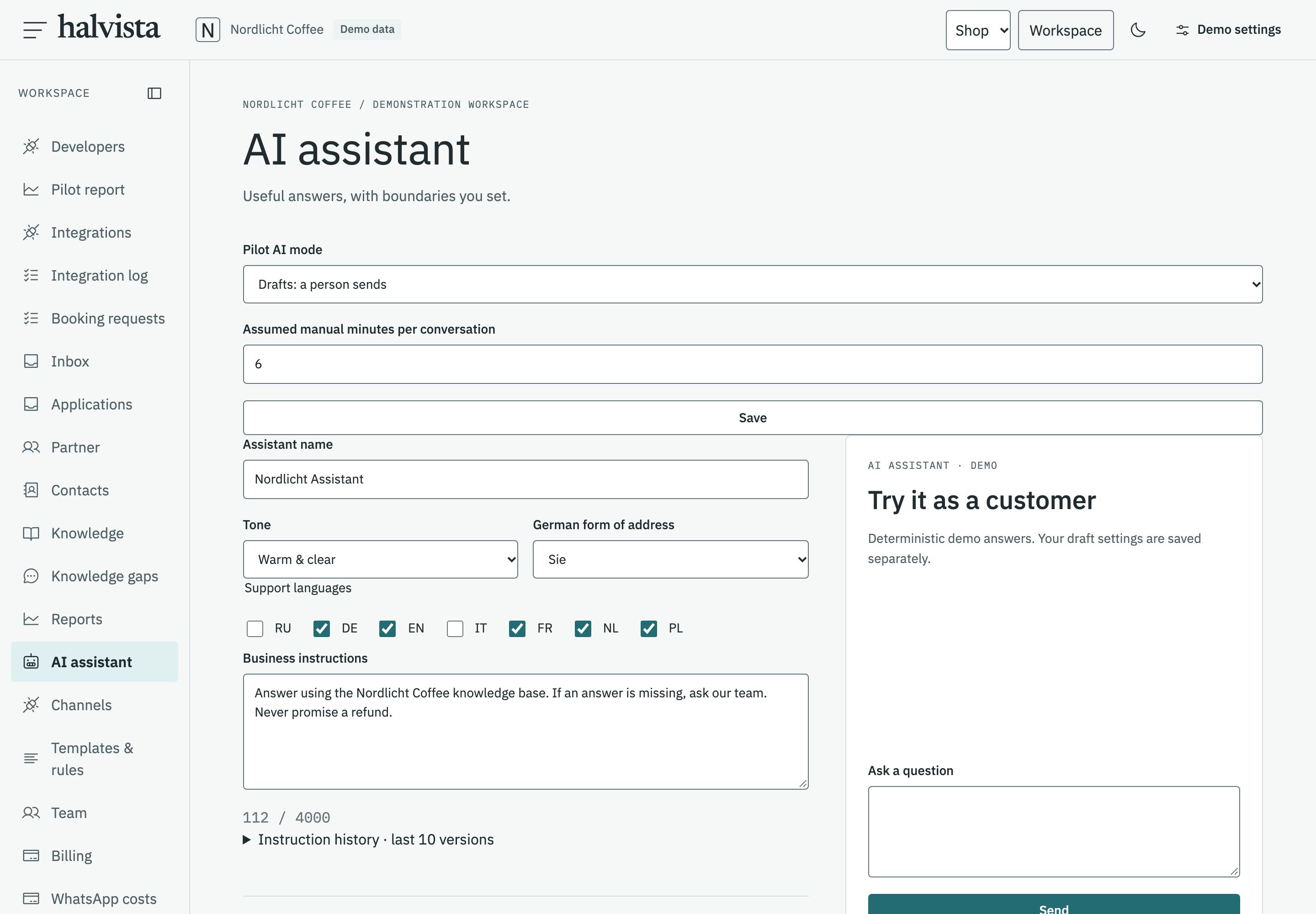Click the Billing card icon
The image size is (1316, 914).
tap(31, 856)
